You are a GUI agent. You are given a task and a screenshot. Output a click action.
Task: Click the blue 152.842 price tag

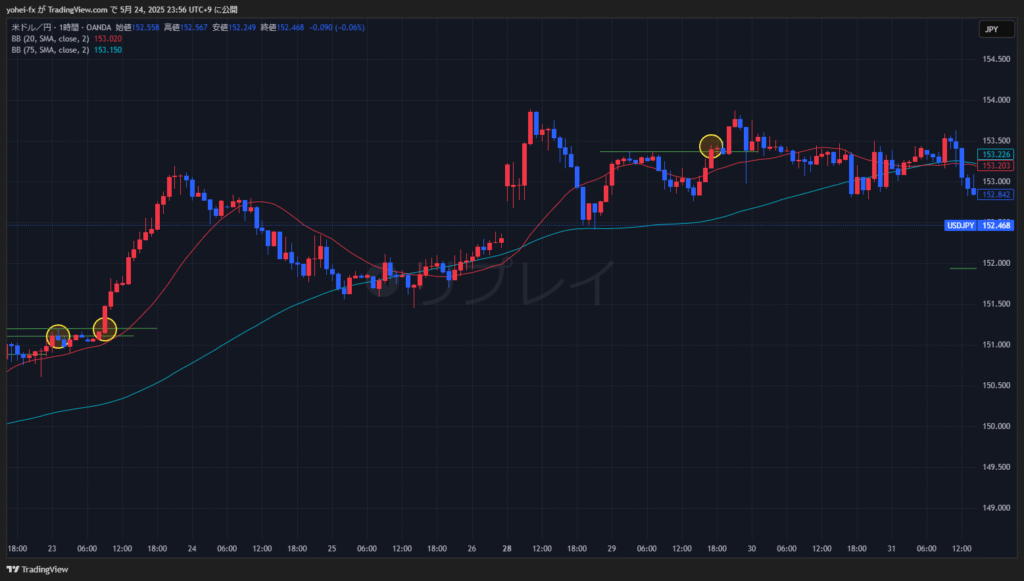tap(996, 194)
